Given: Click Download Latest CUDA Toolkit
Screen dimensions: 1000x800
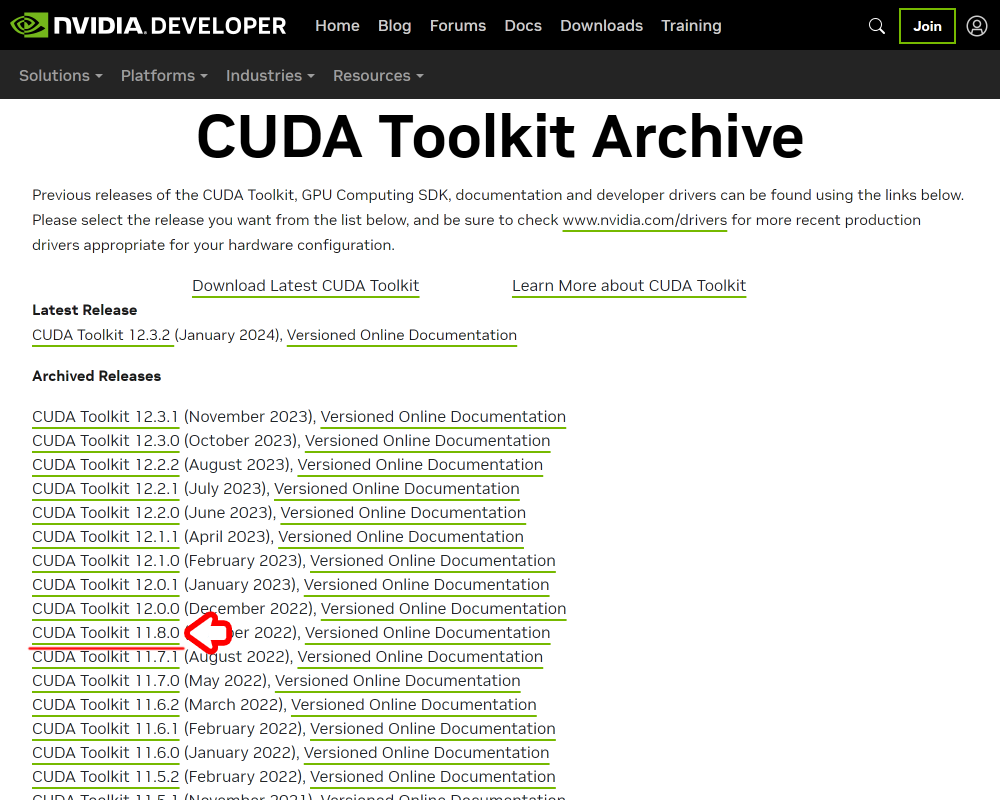Looking at the screenshot, I should [x=305, y=286].
